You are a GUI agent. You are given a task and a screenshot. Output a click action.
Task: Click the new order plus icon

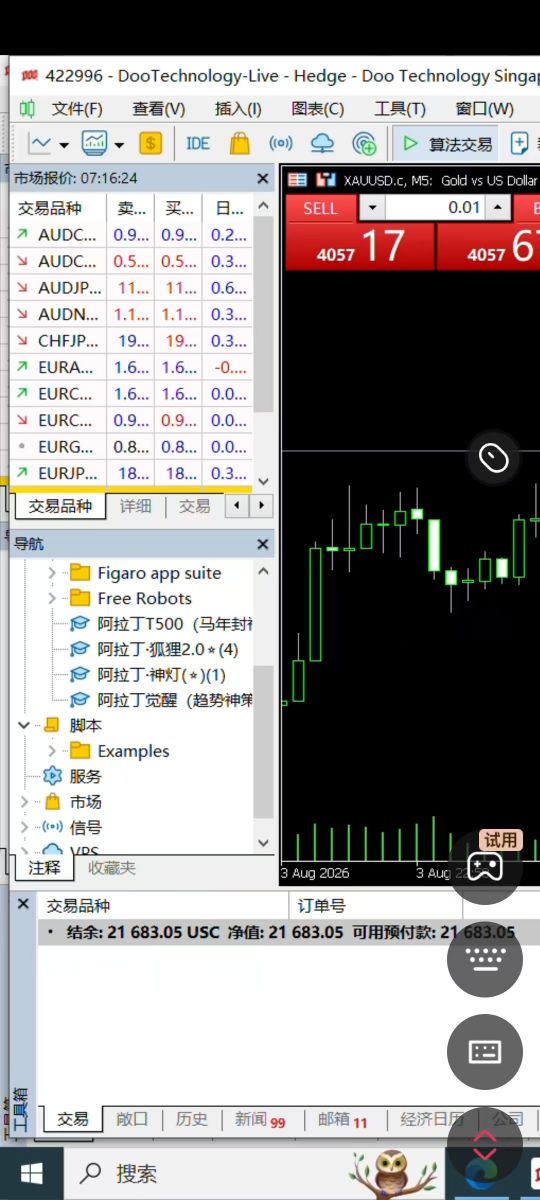tap(519, 143)
